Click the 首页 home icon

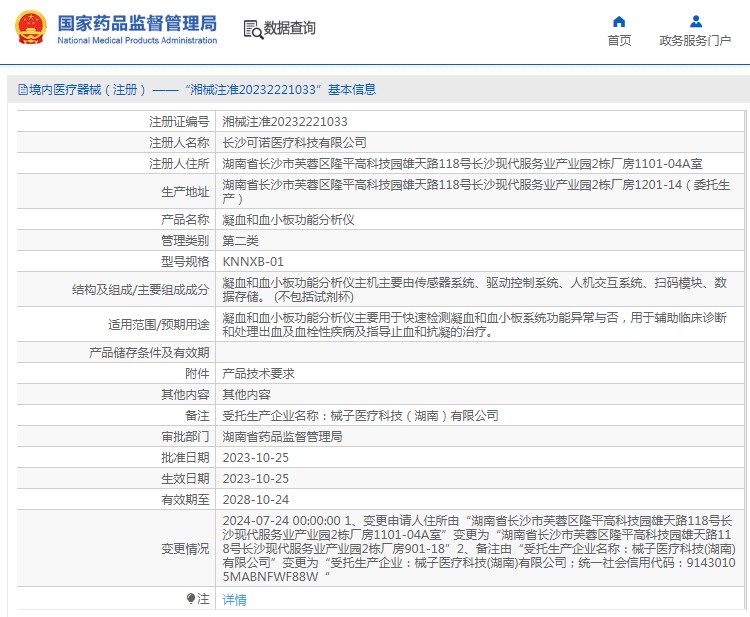click(619, 22)
